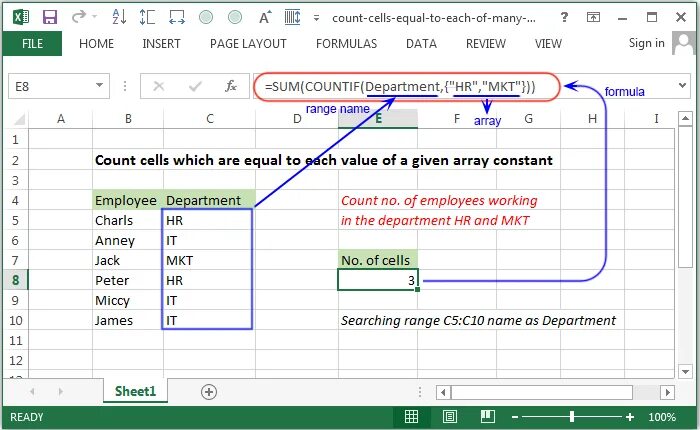The image size is (700, 430).
Task: Click the Employee header cell
Action: [x=128, y=200]
